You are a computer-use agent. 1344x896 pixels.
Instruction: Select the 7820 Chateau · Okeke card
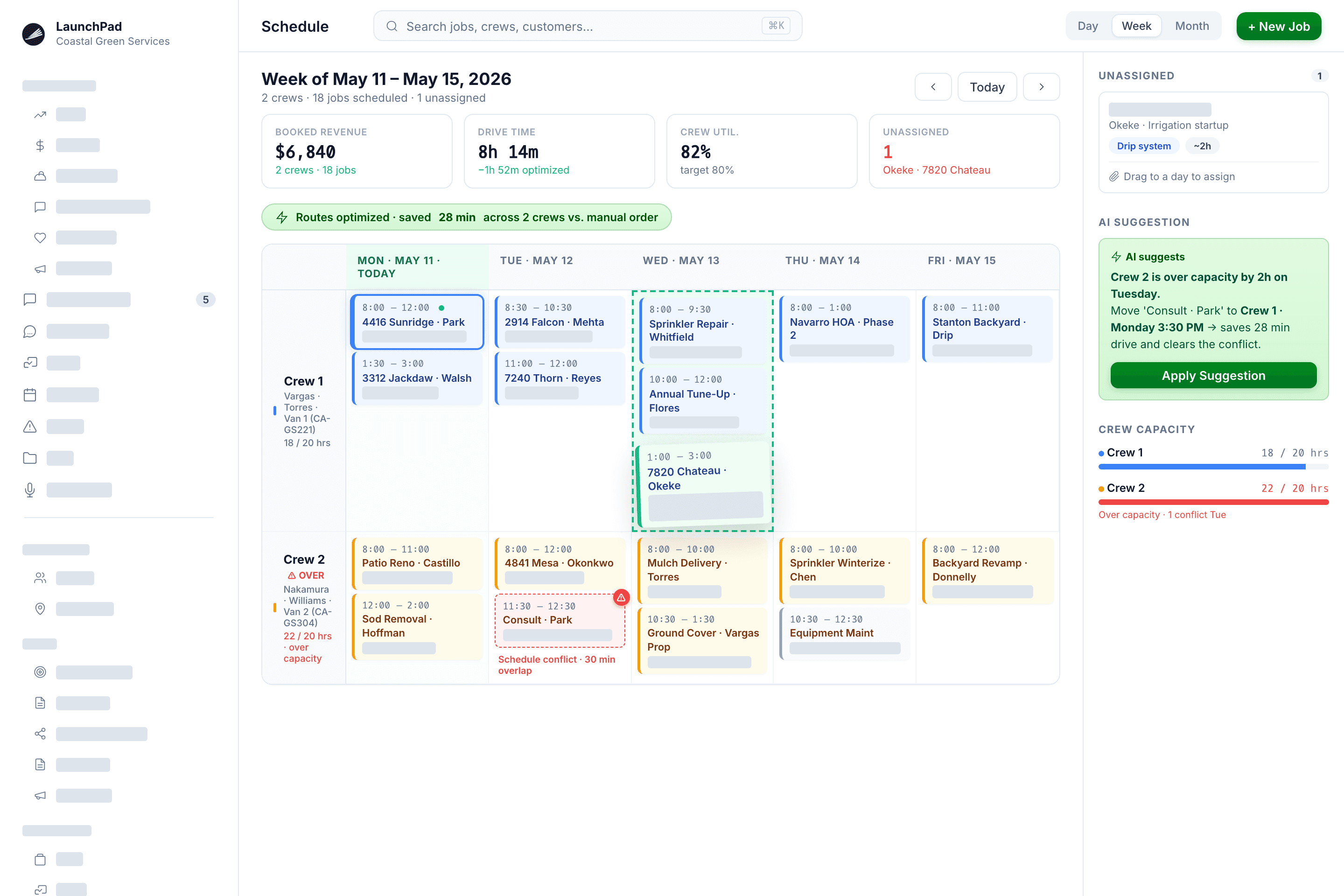pyautogui.click(x=704, y=484)
